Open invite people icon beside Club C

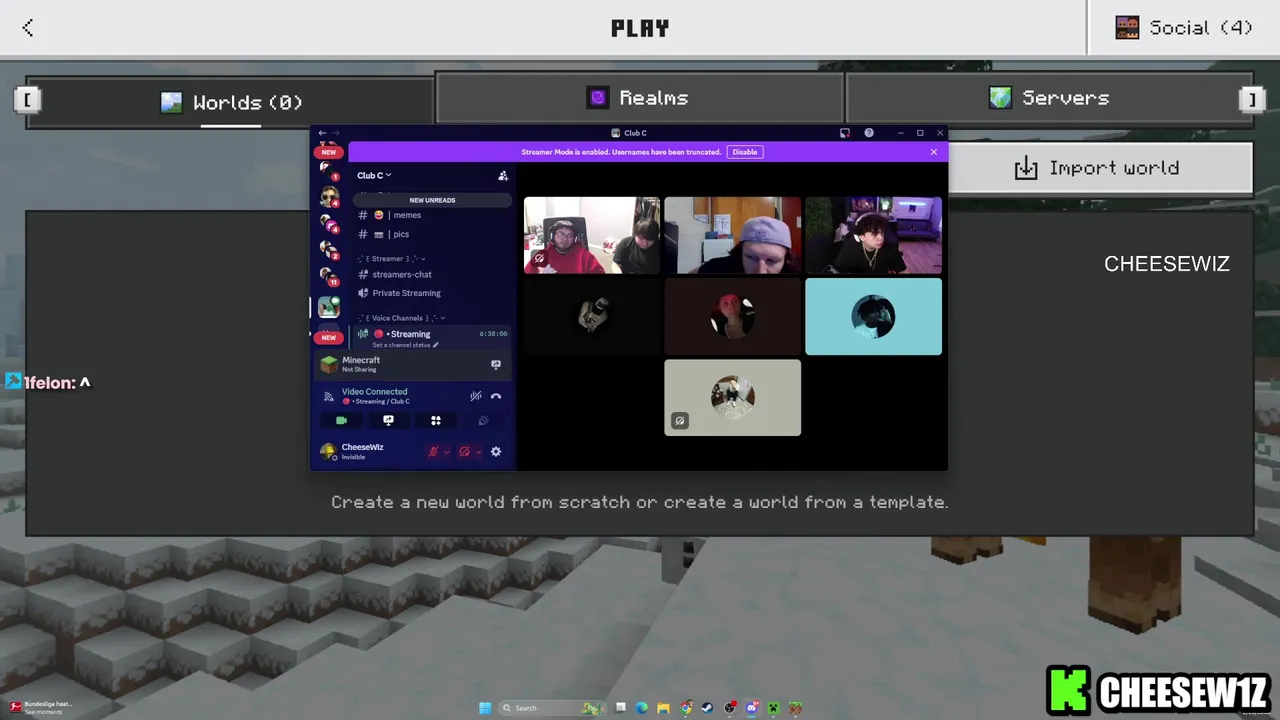pos(503,175)
